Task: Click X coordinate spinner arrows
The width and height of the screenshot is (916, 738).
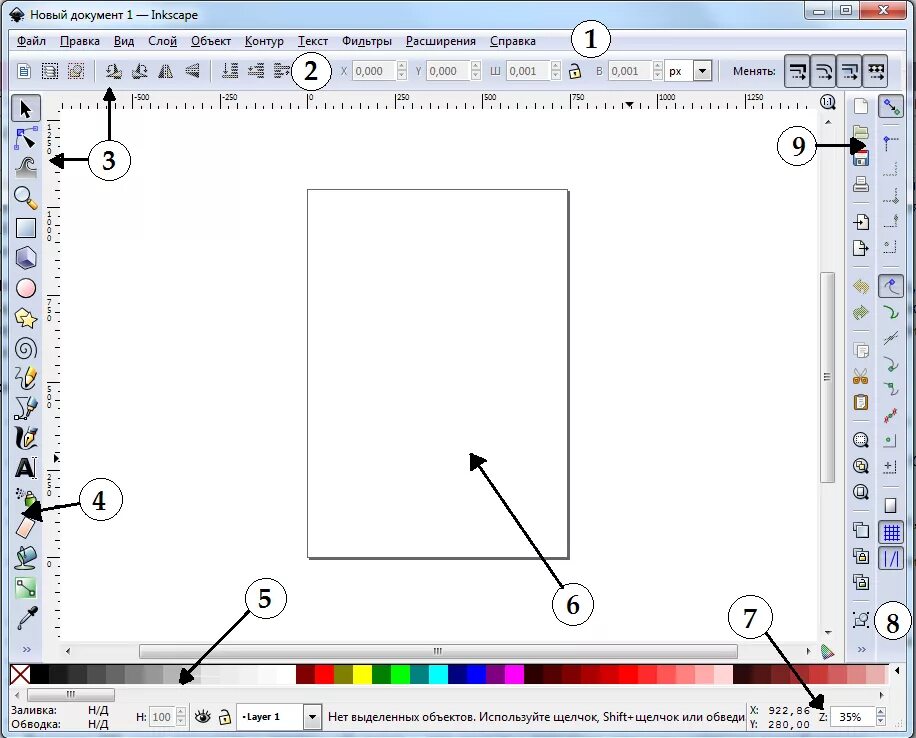Action: pos(401,71)
